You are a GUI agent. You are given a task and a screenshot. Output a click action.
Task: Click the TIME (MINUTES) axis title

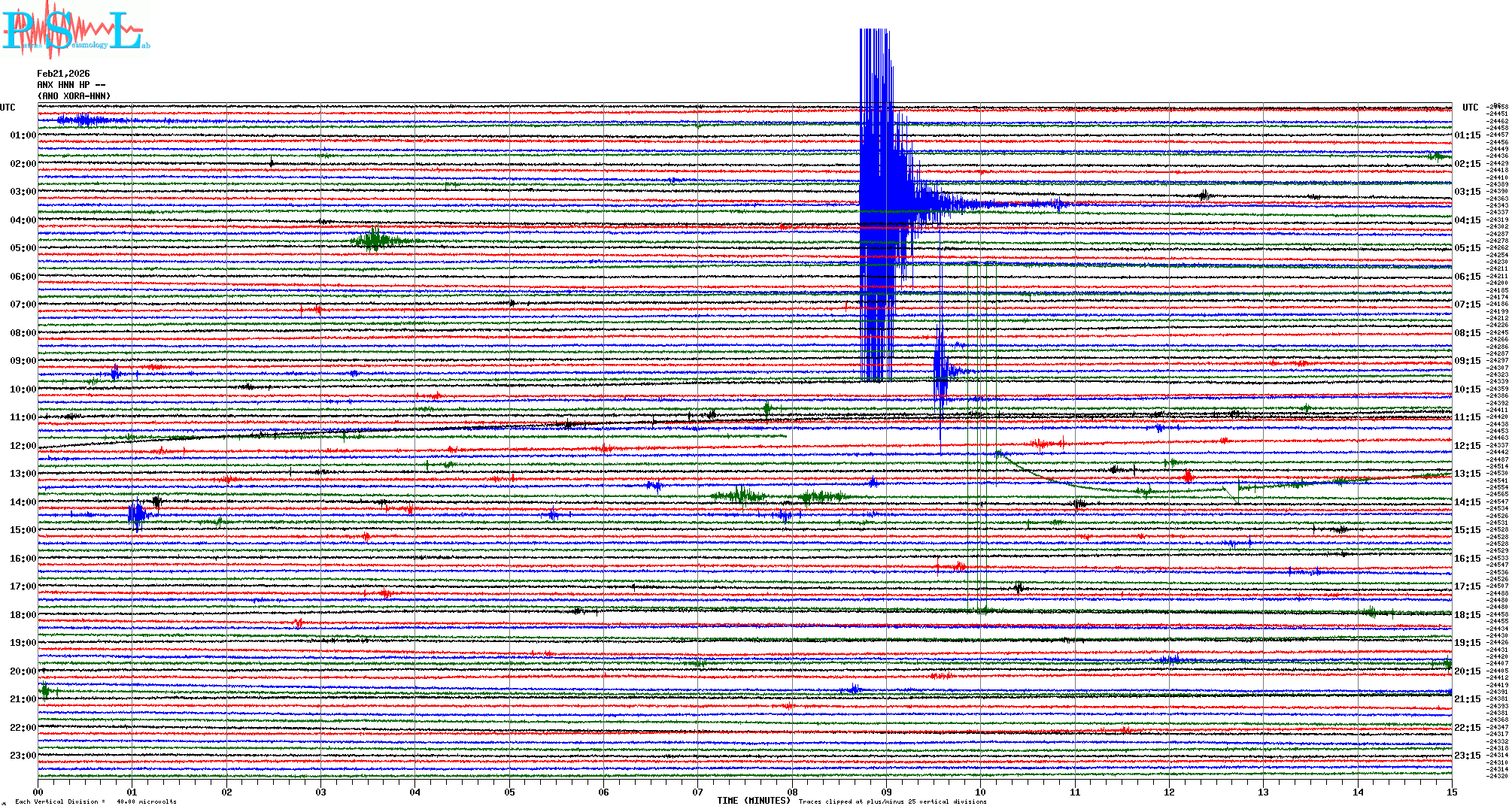pos(754,801)
